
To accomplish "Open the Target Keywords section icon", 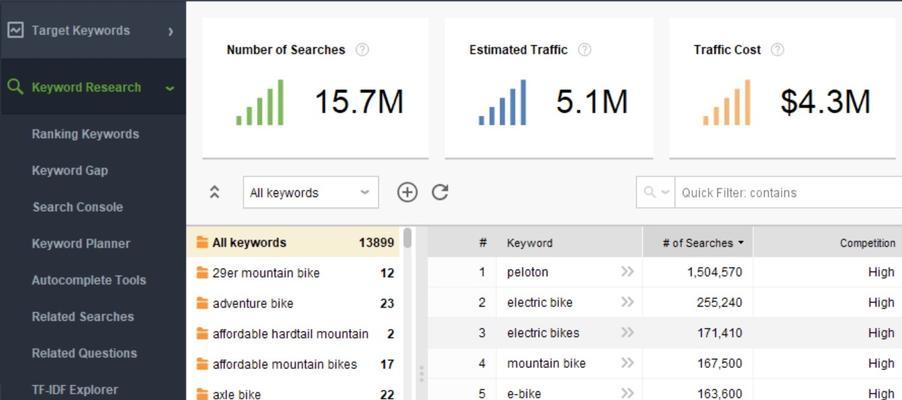I will click(16, 30).
